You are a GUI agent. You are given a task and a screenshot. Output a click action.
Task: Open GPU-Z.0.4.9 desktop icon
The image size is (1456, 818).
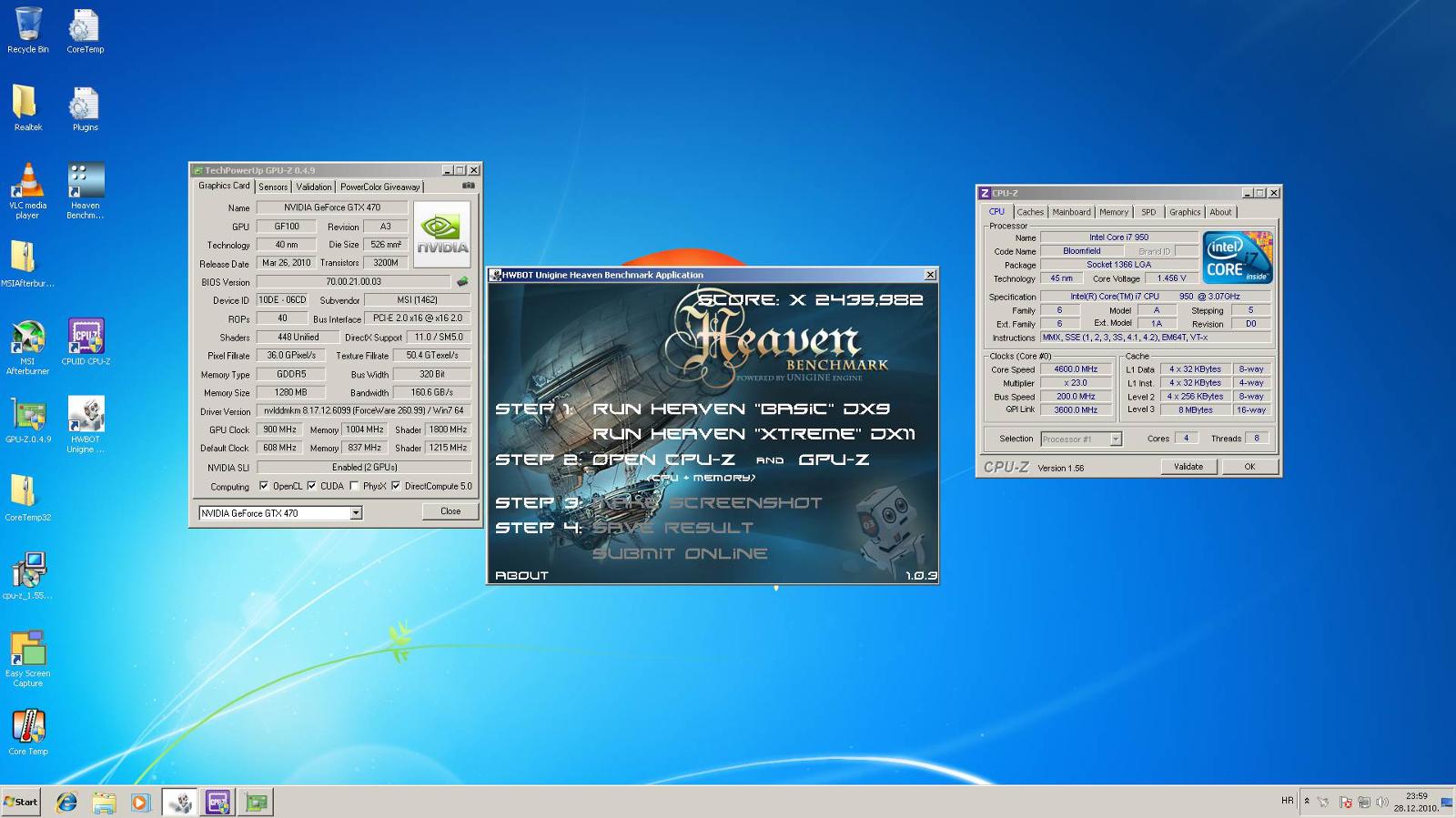(x=28, y=419)
